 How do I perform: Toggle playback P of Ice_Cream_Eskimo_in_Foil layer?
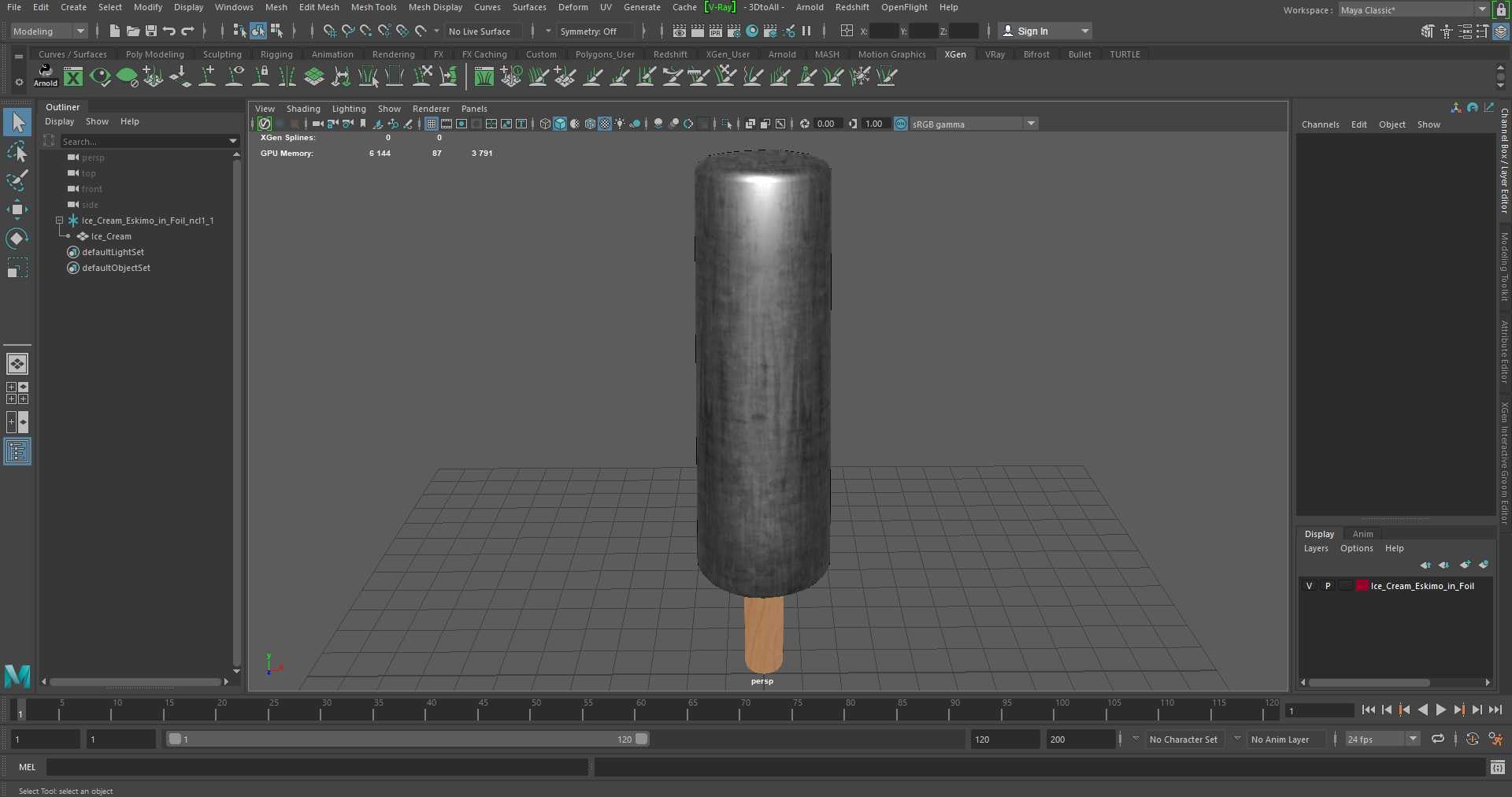[1328, 586]
